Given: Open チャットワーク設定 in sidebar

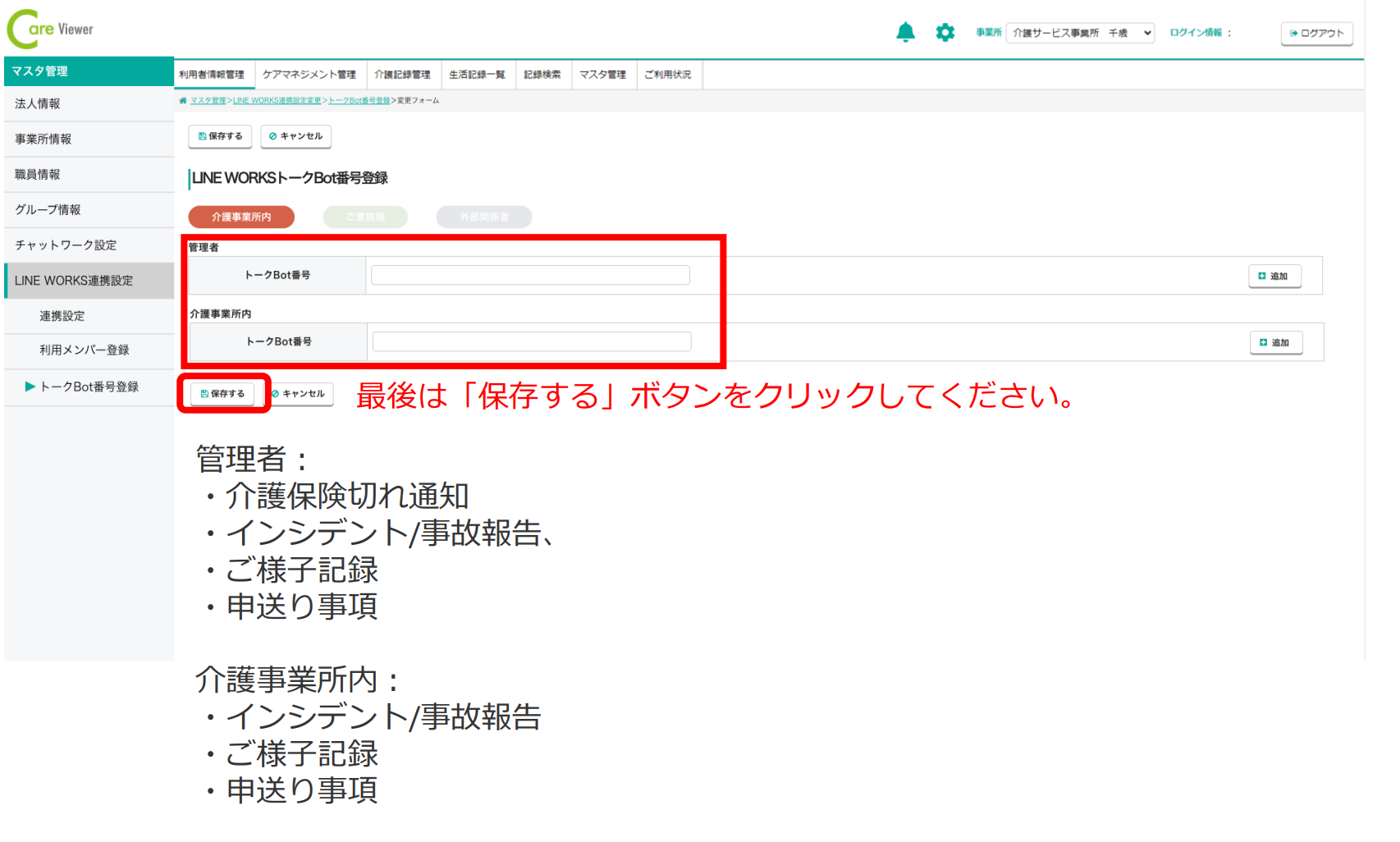Looking at the screenshot, I should [66, 245].
